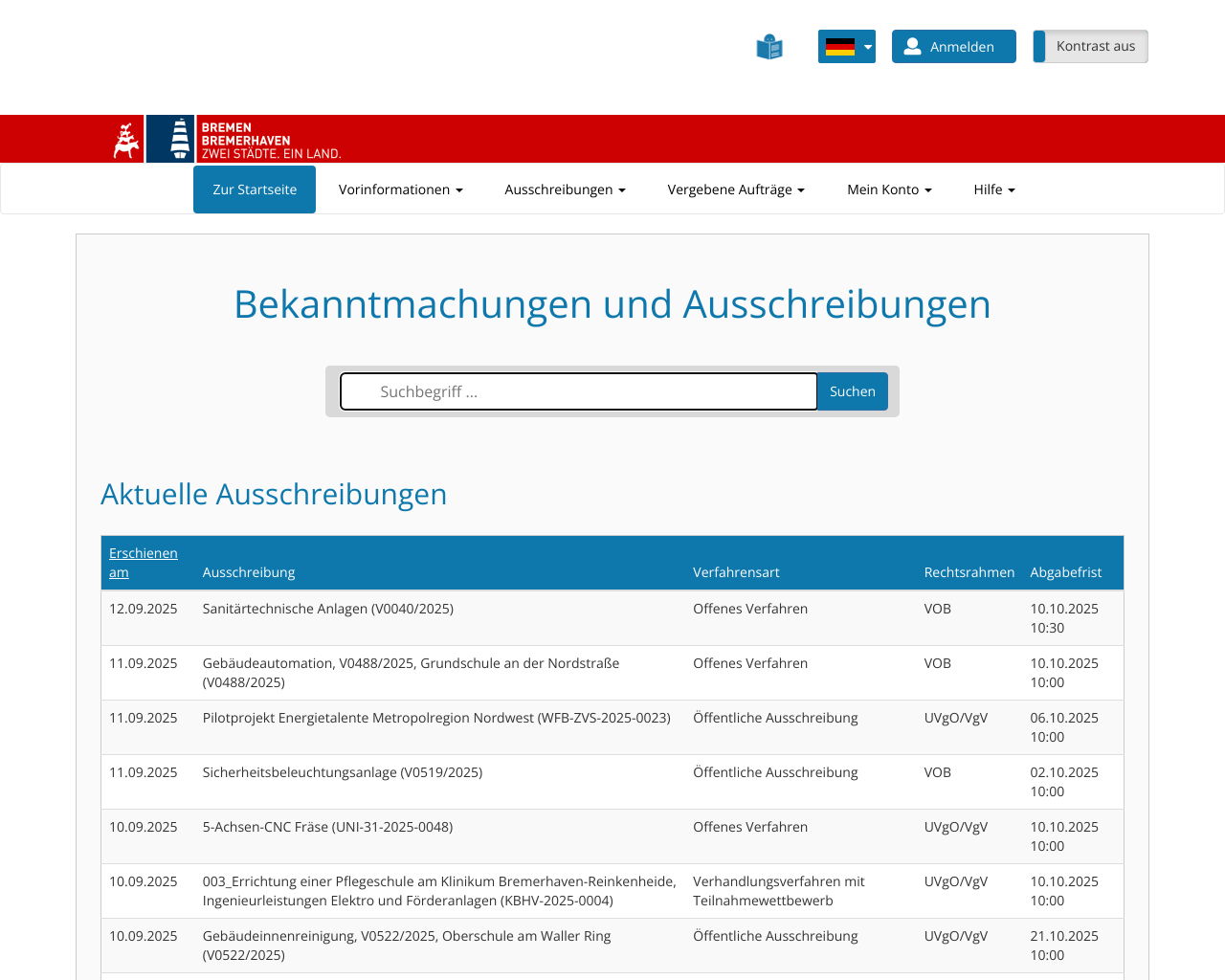Expand the Vorinformationen menu
This screenshot has height=980, width=1225.
click(x=401, y=189)
